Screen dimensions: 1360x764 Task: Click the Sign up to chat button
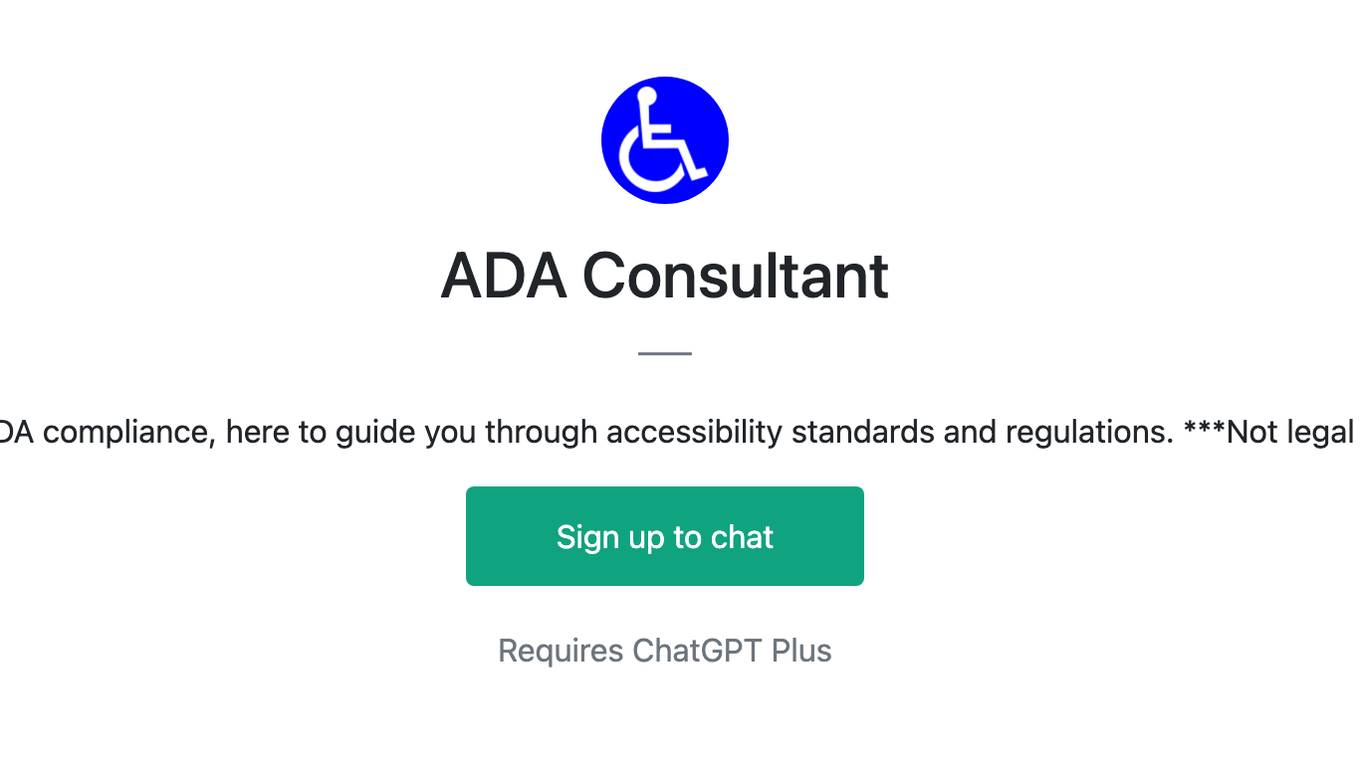(x=665, y=536)
